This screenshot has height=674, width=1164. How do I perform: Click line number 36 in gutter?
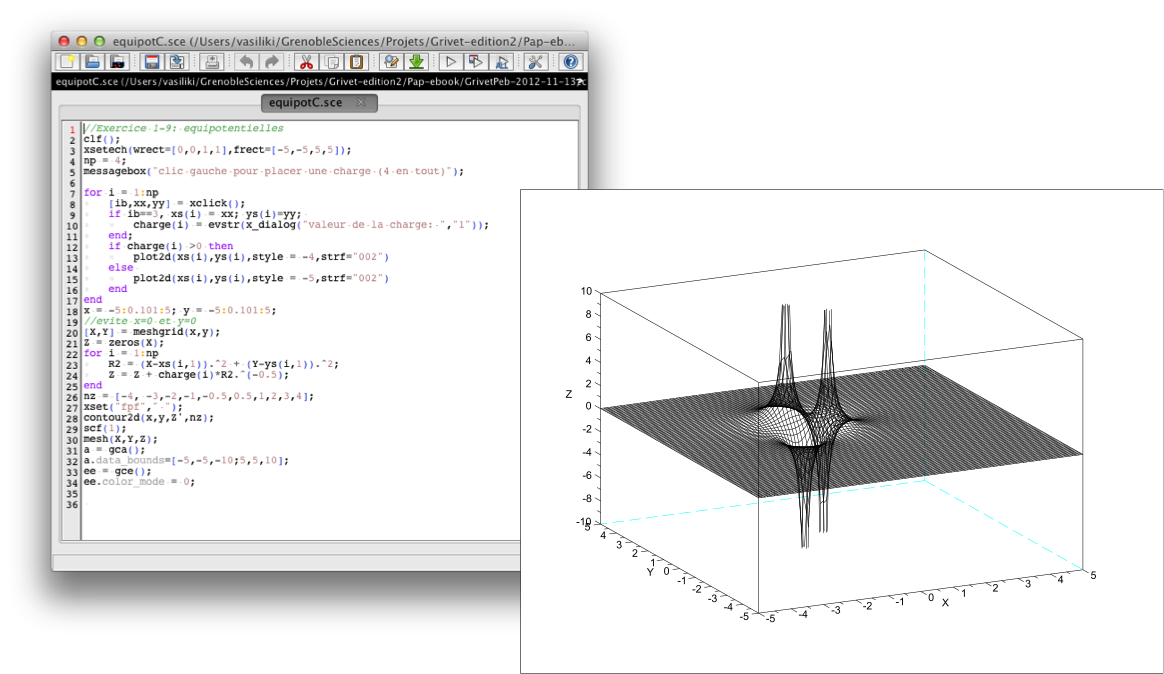(71, 505)
